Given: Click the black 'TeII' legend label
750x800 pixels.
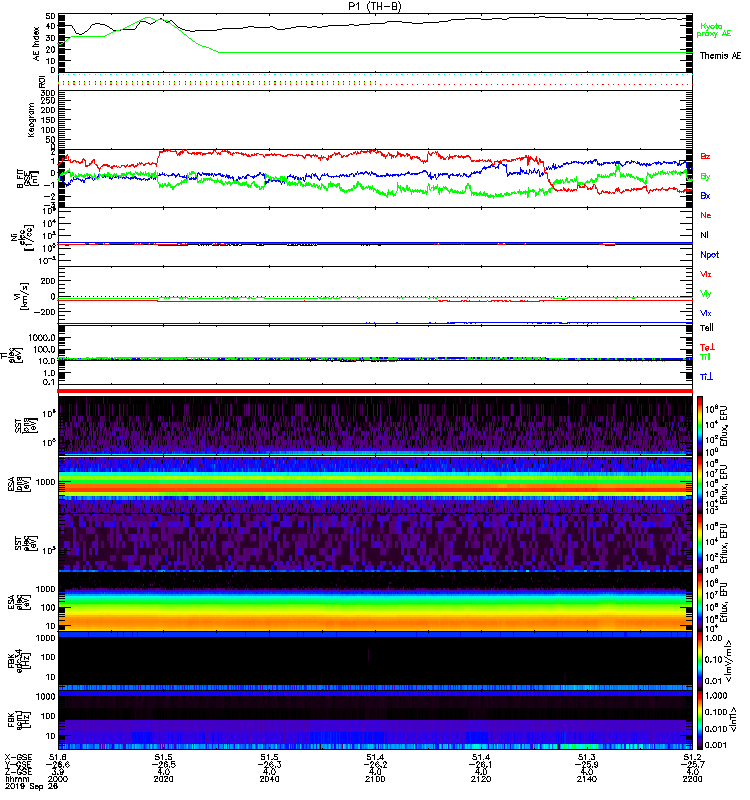Looking at the screenshot, I should pos(706,328).
